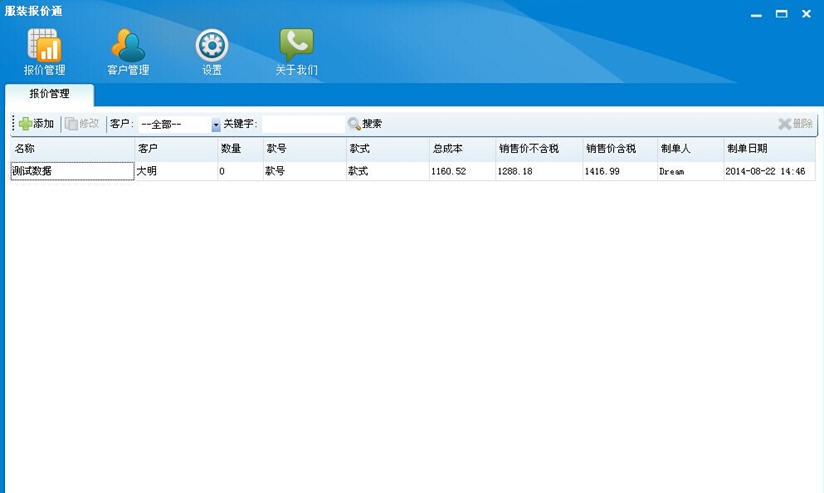Sort by 名称 column header
The width and height of the screenshot is (824, 493).
click(x=73, y=149)
